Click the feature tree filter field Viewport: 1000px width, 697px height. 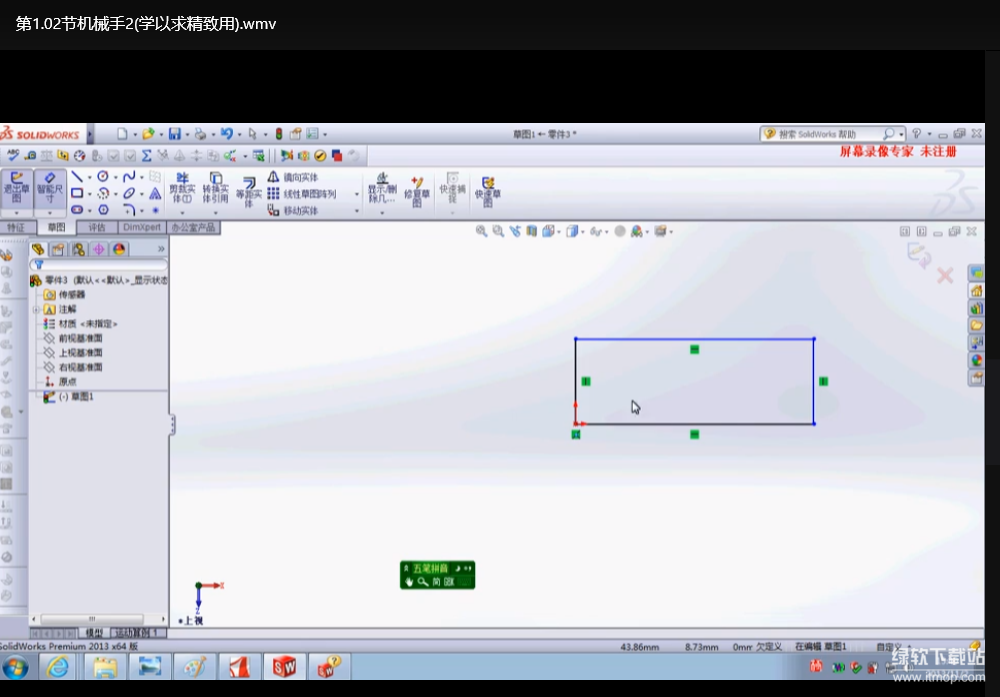coord(99,264)
